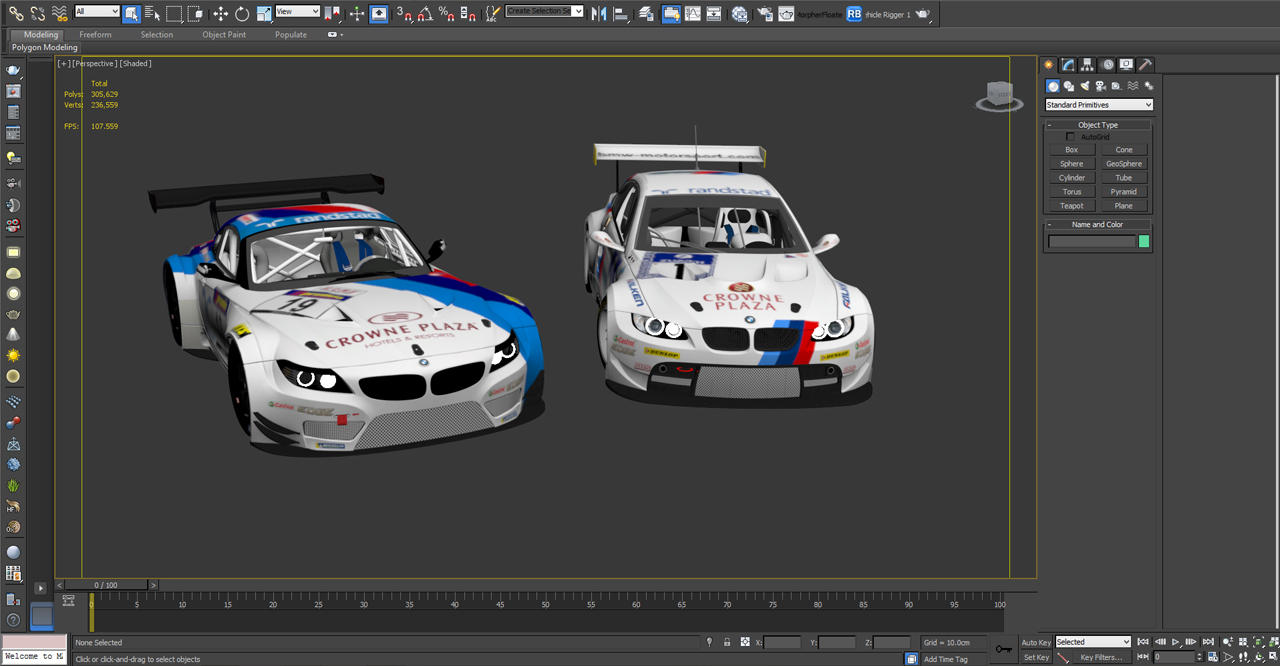
Task: Open the Object Paint ribbon tab
Action: [223, 35]
